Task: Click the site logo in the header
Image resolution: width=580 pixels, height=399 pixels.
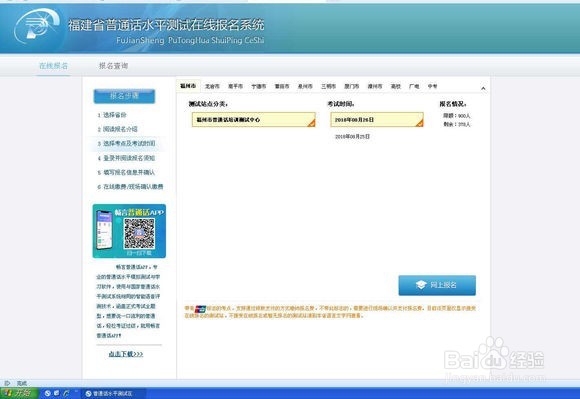Action: click(37, 26)
